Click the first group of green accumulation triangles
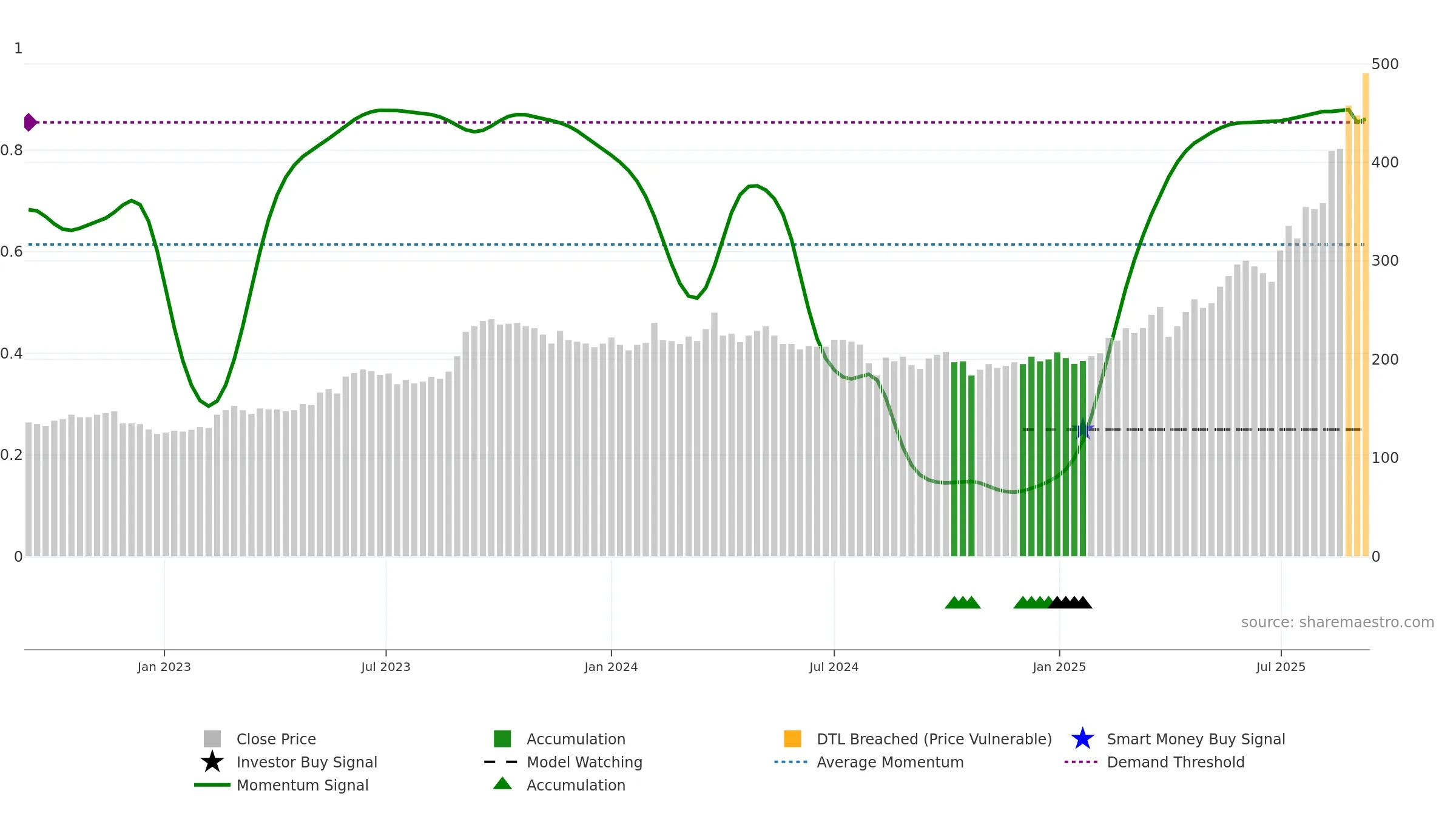 963,602
